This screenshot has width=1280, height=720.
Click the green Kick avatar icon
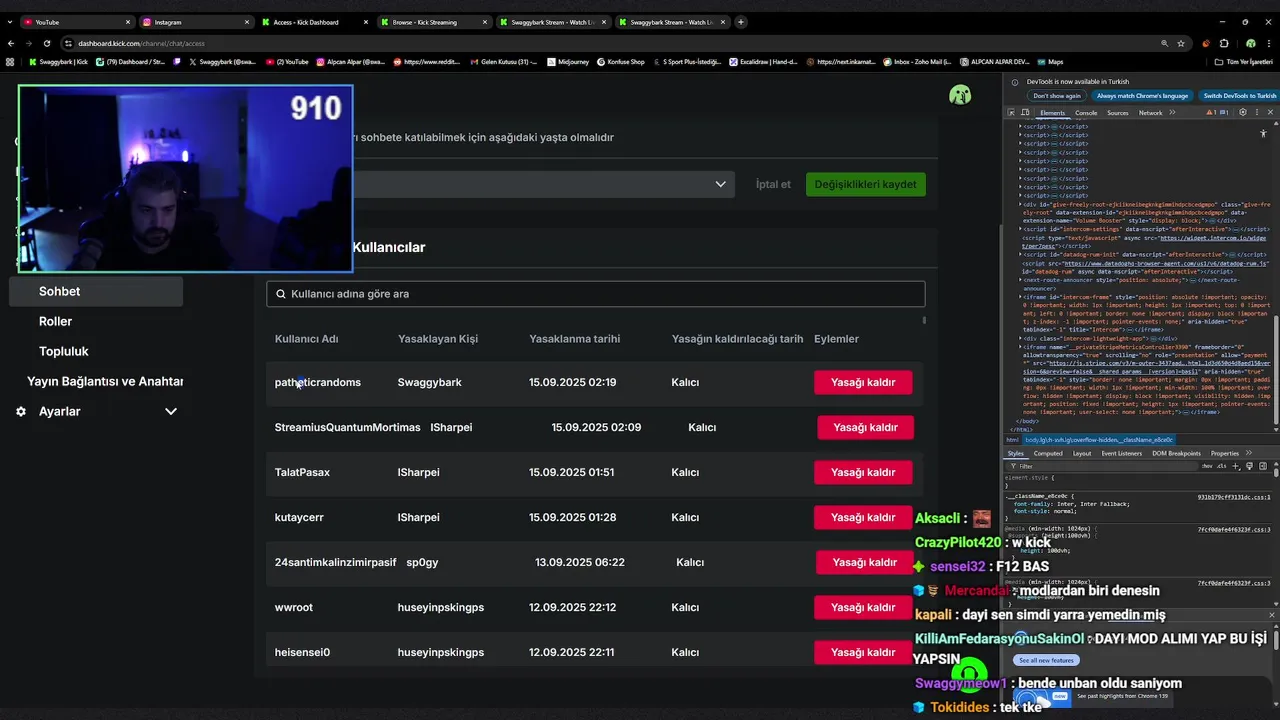[960, 95]
